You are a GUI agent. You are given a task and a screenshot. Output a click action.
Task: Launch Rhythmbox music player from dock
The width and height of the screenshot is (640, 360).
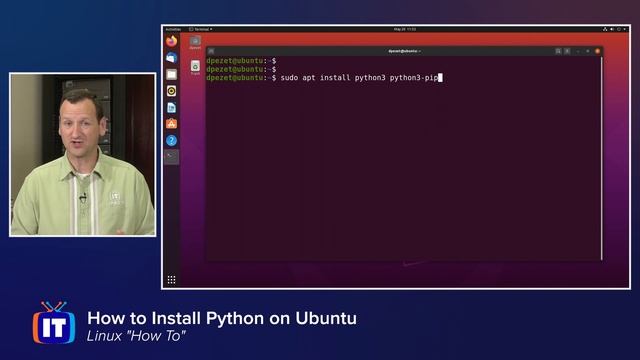tap(171, 91)
